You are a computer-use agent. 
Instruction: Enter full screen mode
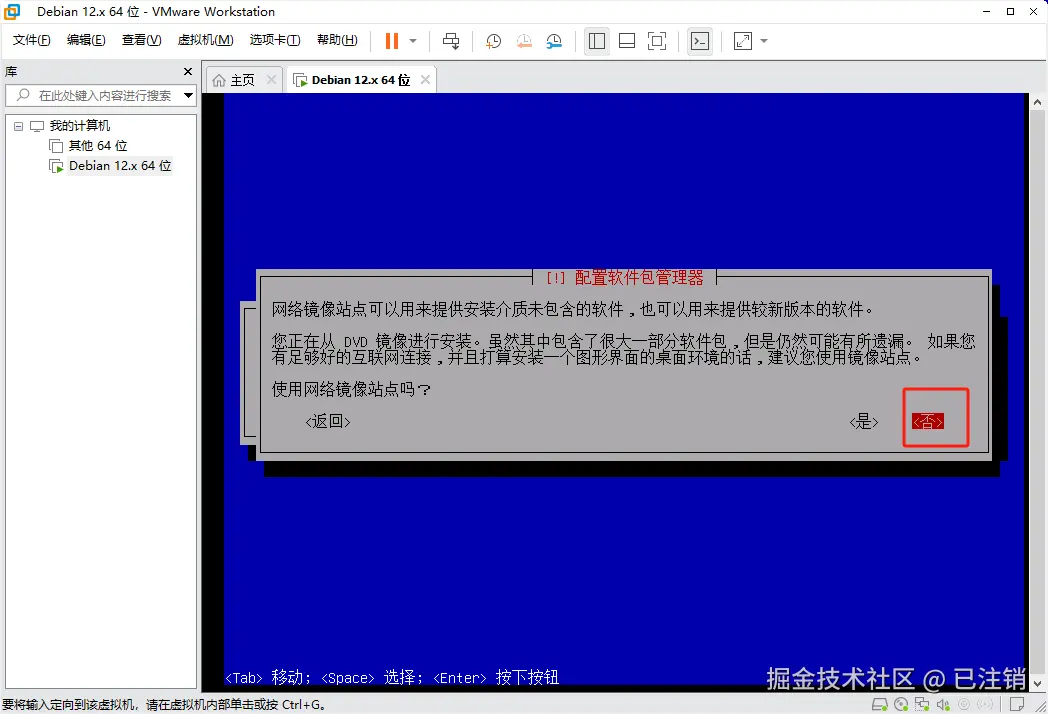[657, 41]
